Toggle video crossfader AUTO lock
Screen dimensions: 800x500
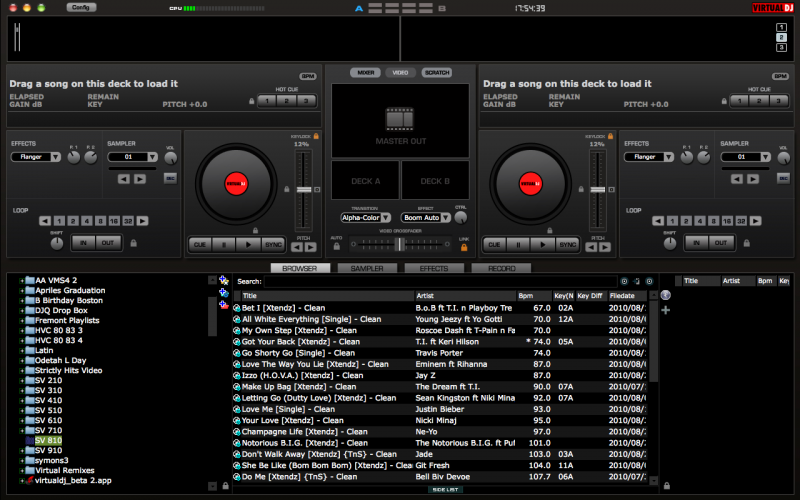coord(336,246)
